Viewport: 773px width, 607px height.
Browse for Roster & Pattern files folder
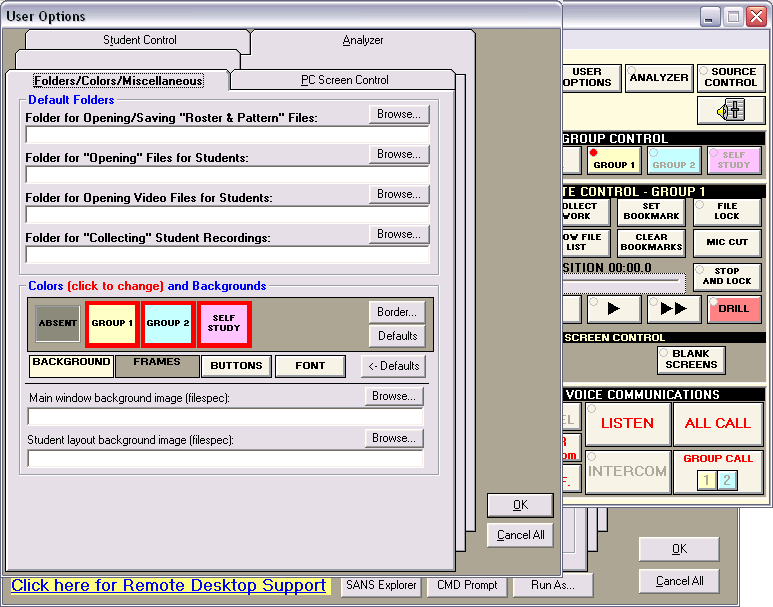coord(398,114)
